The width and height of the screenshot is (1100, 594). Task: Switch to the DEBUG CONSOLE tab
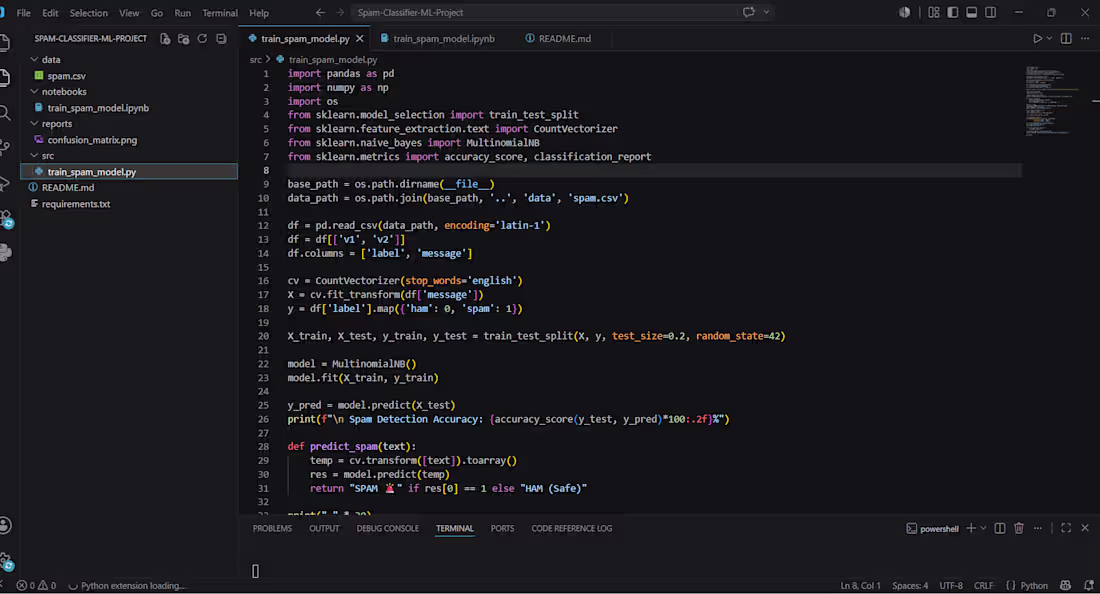[387, 528]
